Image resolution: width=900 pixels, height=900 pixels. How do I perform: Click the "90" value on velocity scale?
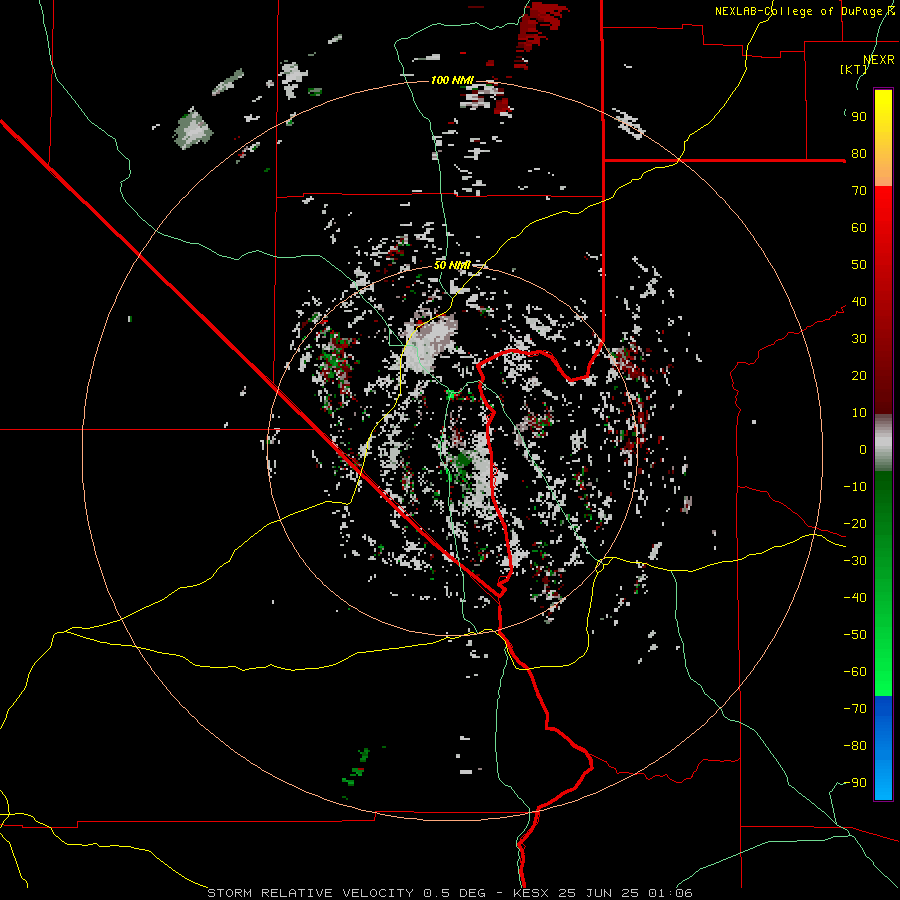859,117
